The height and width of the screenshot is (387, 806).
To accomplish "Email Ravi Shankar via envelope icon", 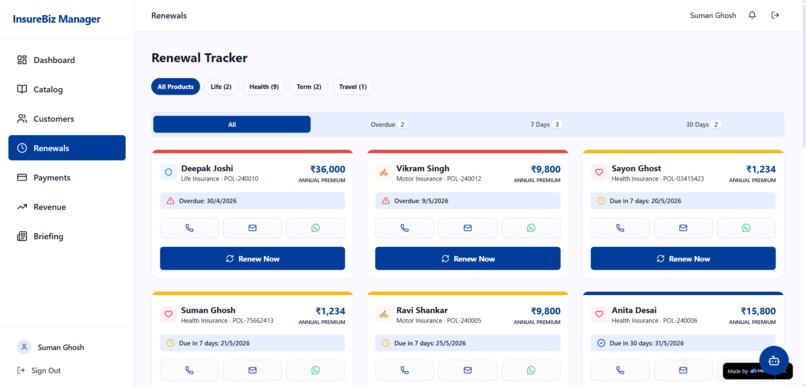I will click(x=467, y=370).
